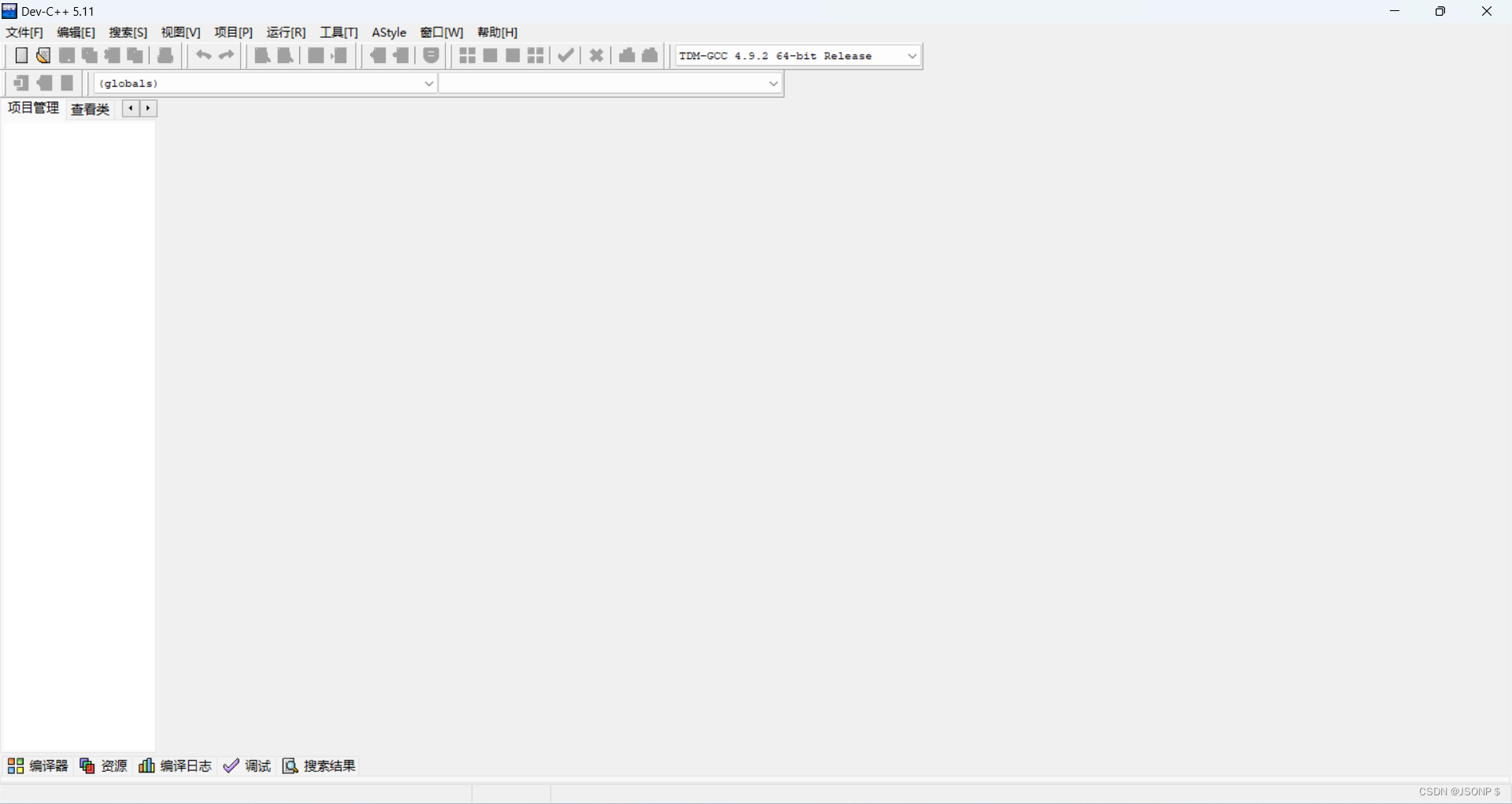Open an existing file with the Open icon
The image size is (1512, 804).
pos(43,55)
